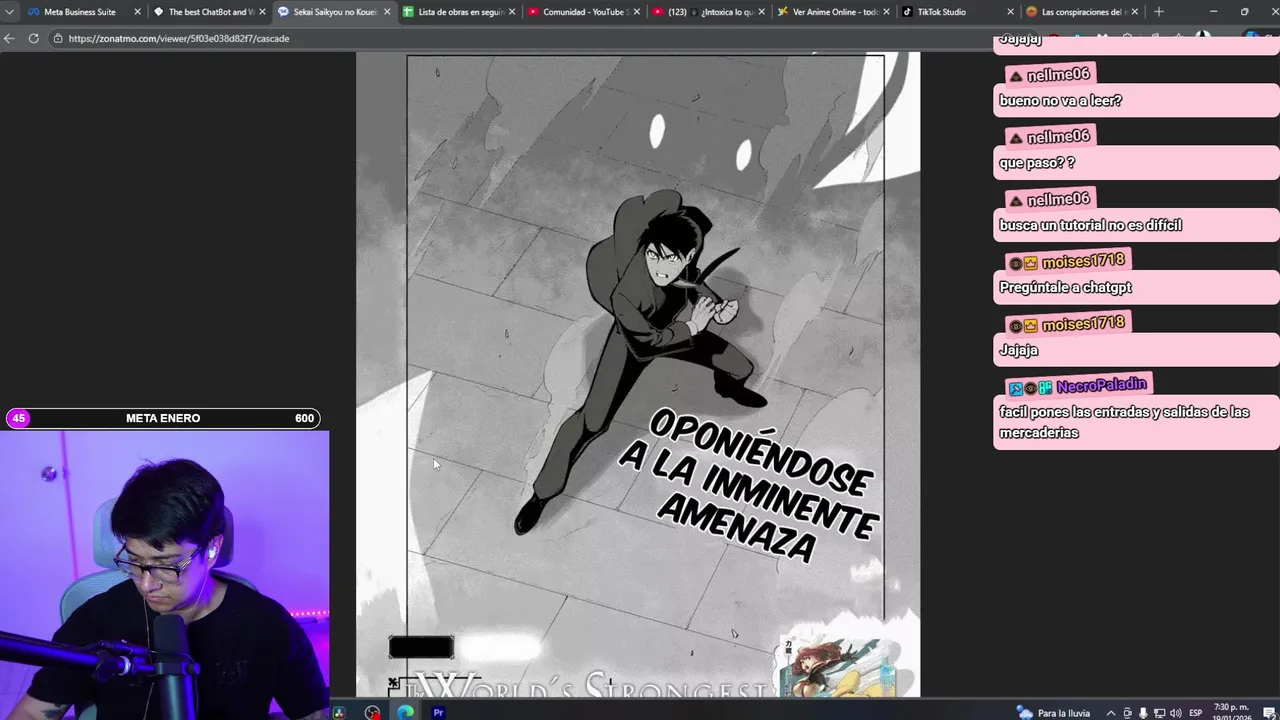This screenshot has width=1280, height=720.
Task: Click chat message 'que paso? ?'
Action: [1136, 163]
